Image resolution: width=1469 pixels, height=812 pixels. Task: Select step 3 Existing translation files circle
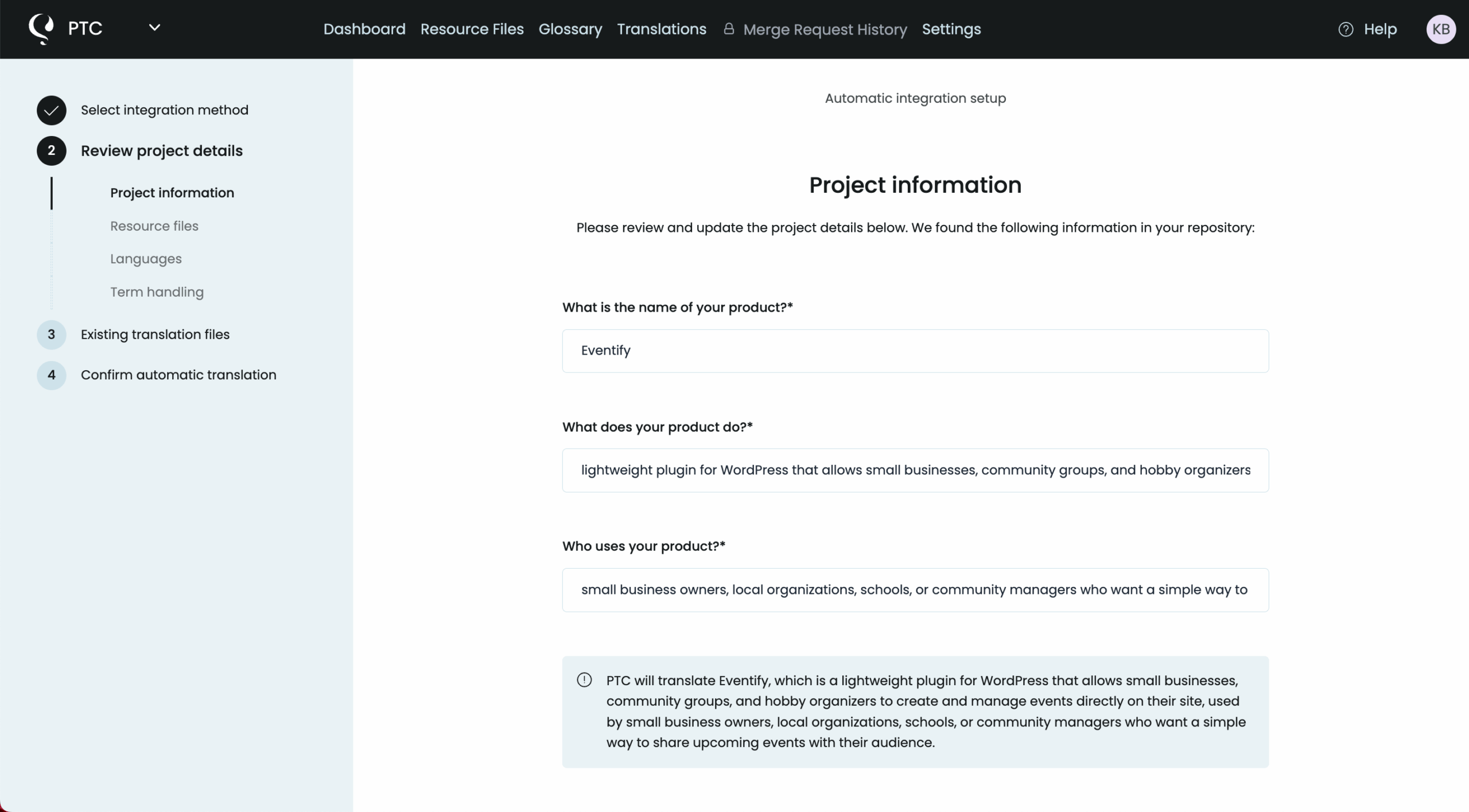pyautogui.click(x=51, y=335)
